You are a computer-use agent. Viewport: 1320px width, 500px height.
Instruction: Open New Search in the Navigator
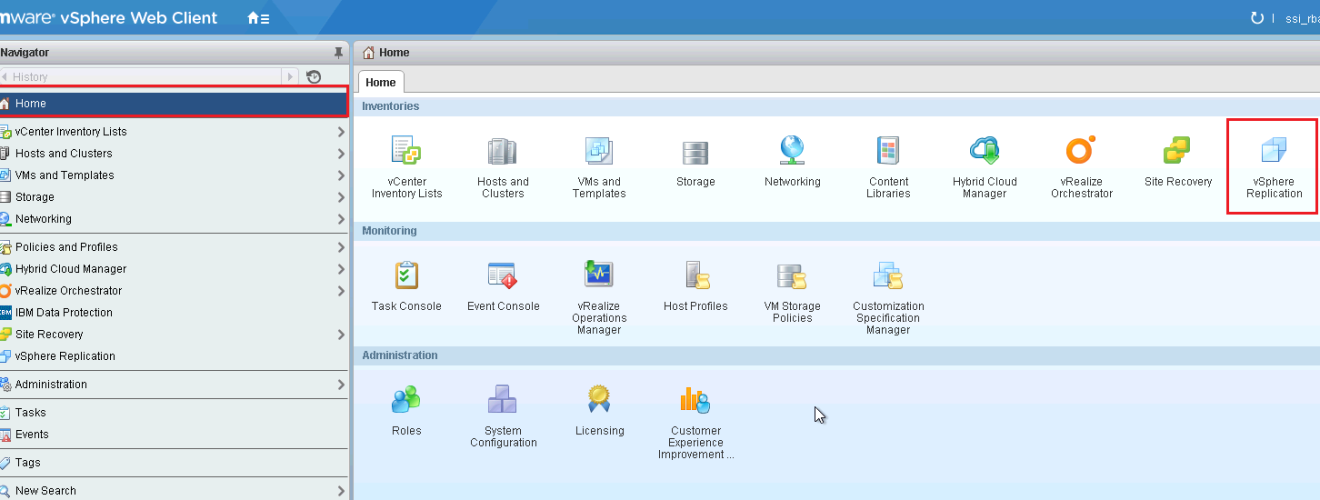174,491
